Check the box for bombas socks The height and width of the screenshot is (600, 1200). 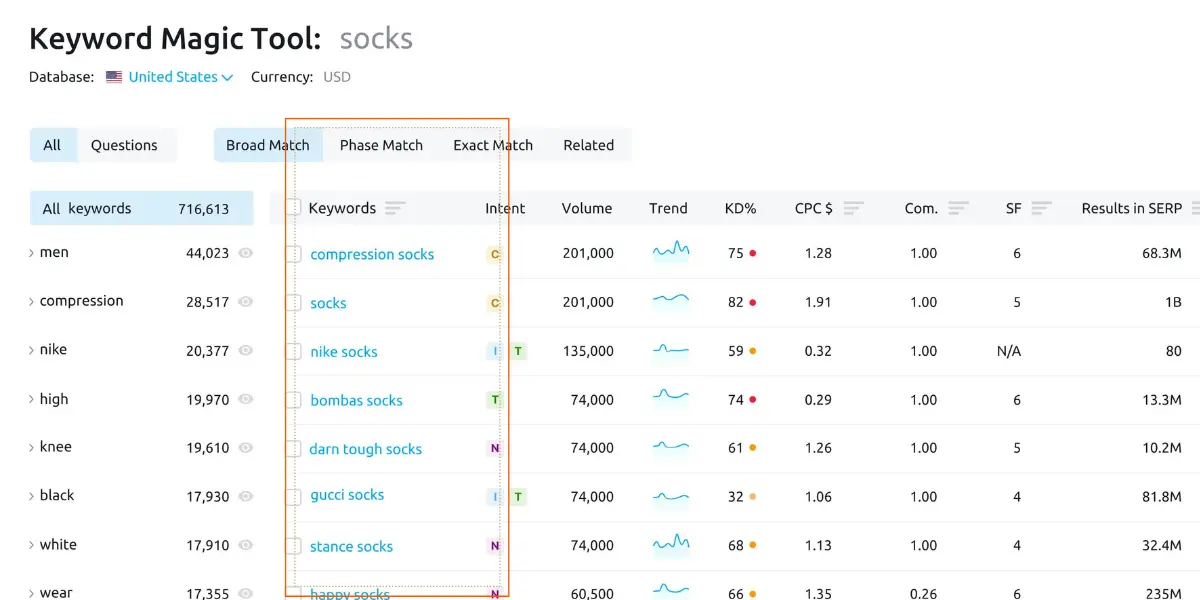click(293, 400)
